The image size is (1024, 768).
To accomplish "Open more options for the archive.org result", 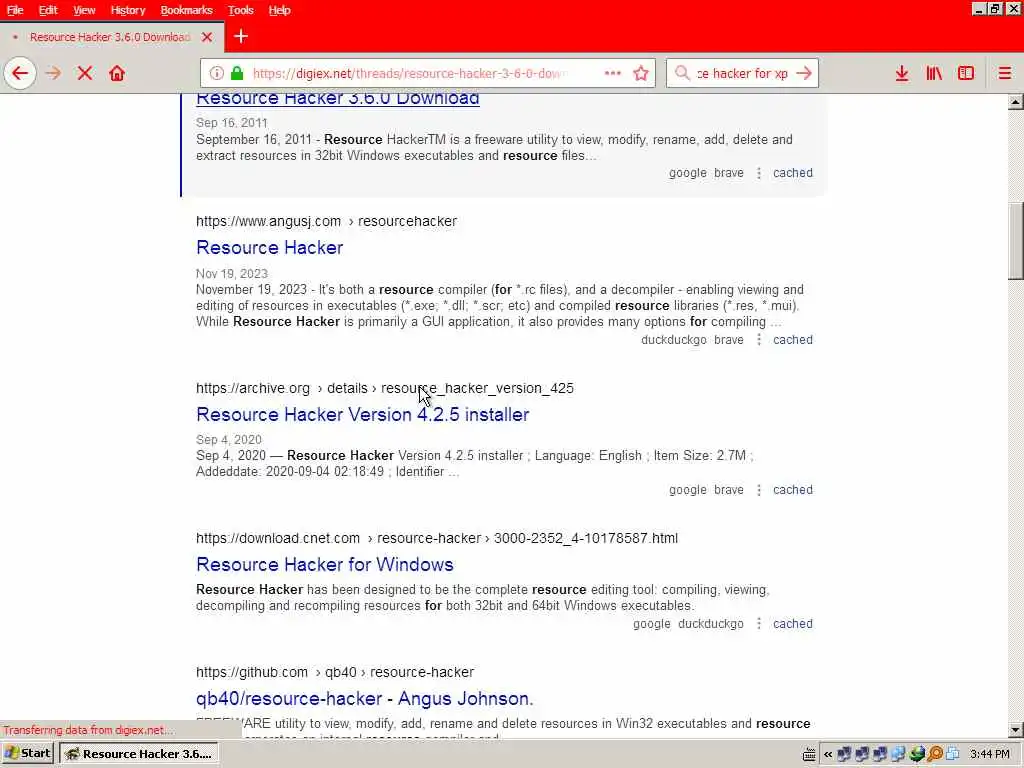I will (759, 490).
